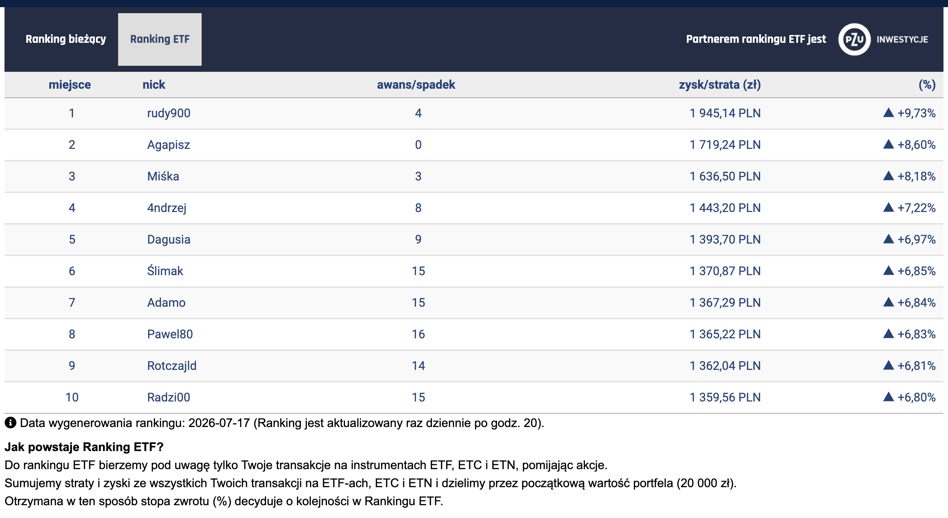Select the nick Adamo
The image size is (948, 518).
pyautogui.click(x=166, y=302)
